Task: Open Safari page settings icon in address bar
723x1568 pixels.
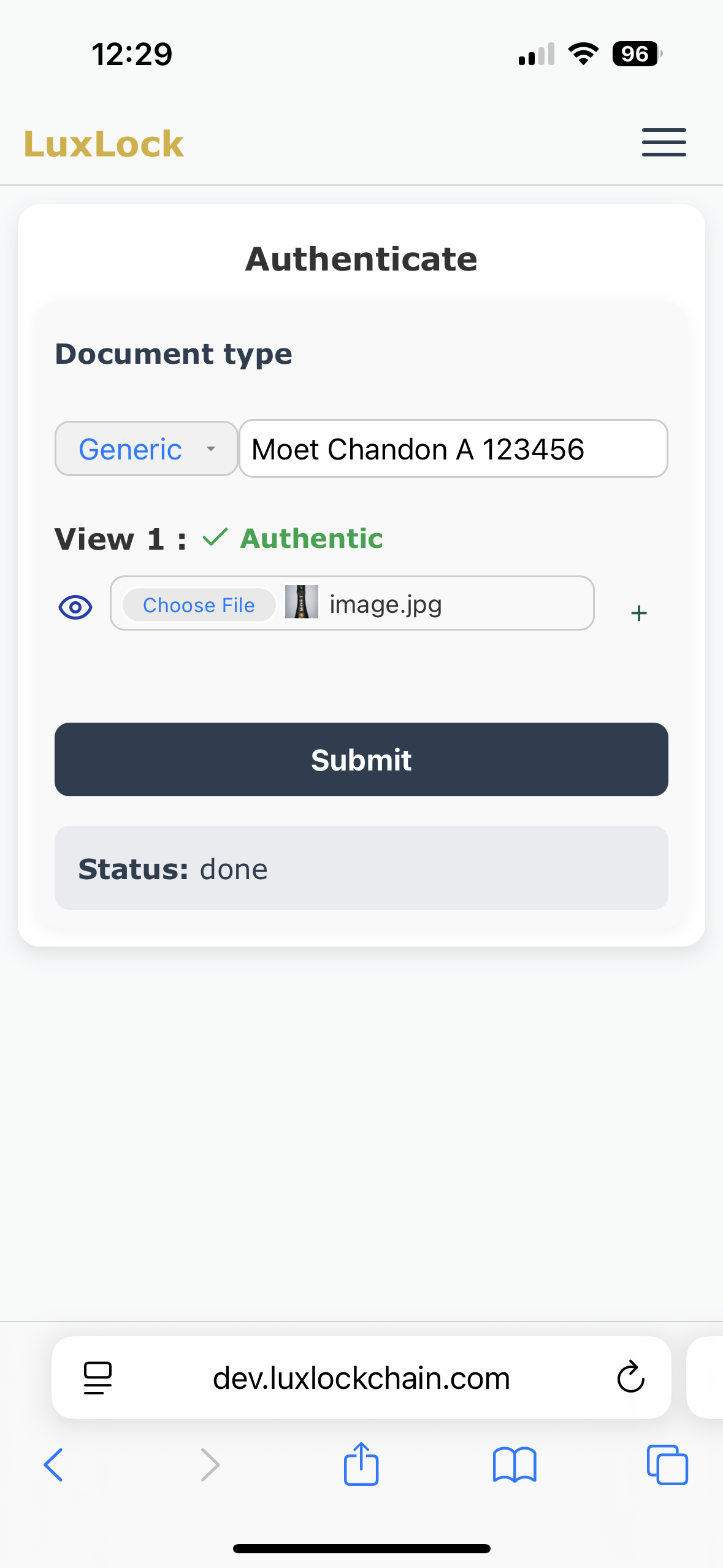Action: click(98, 1377)
